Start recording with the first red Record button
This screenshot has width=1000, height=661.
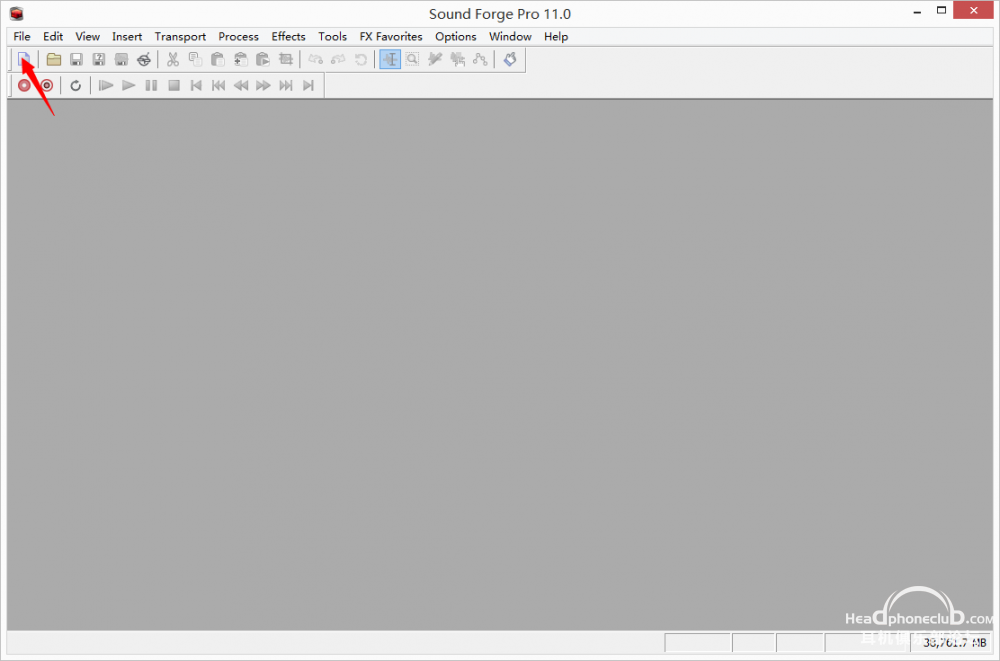click(x=24, y=85)
